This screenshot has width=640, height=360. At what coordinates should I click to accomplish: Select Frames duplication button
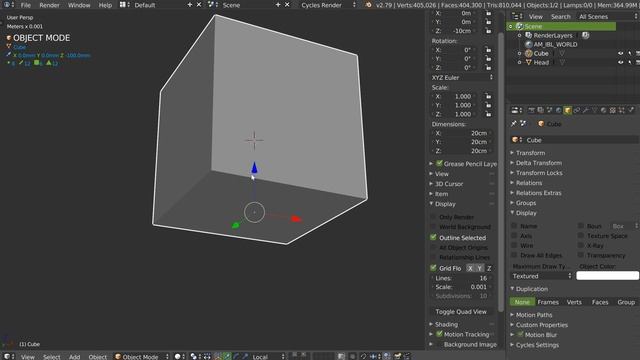click(548, 302)
